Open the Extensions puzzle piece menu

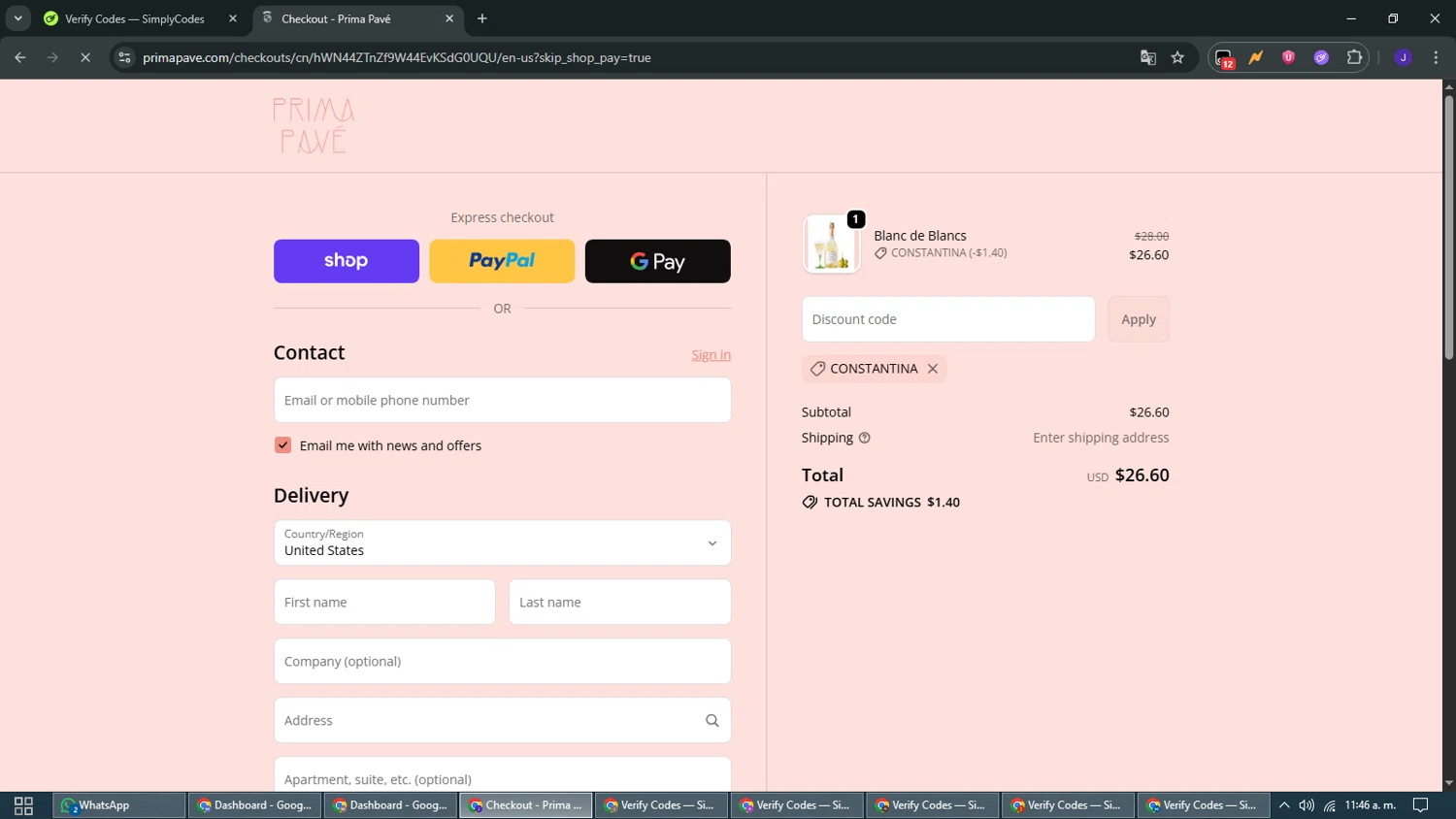tap(1354, 57)
